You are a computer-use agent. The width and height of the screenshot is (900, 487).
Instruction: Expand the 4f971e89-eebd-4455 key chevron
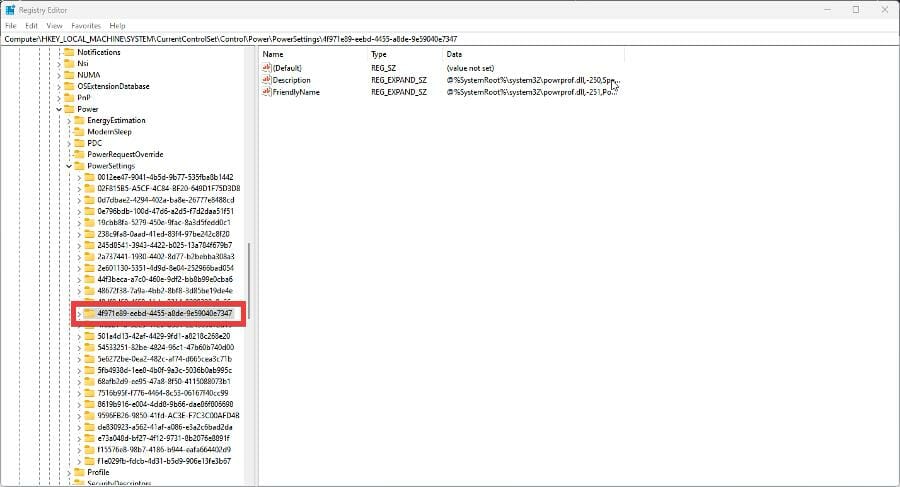tap(79, 314)
